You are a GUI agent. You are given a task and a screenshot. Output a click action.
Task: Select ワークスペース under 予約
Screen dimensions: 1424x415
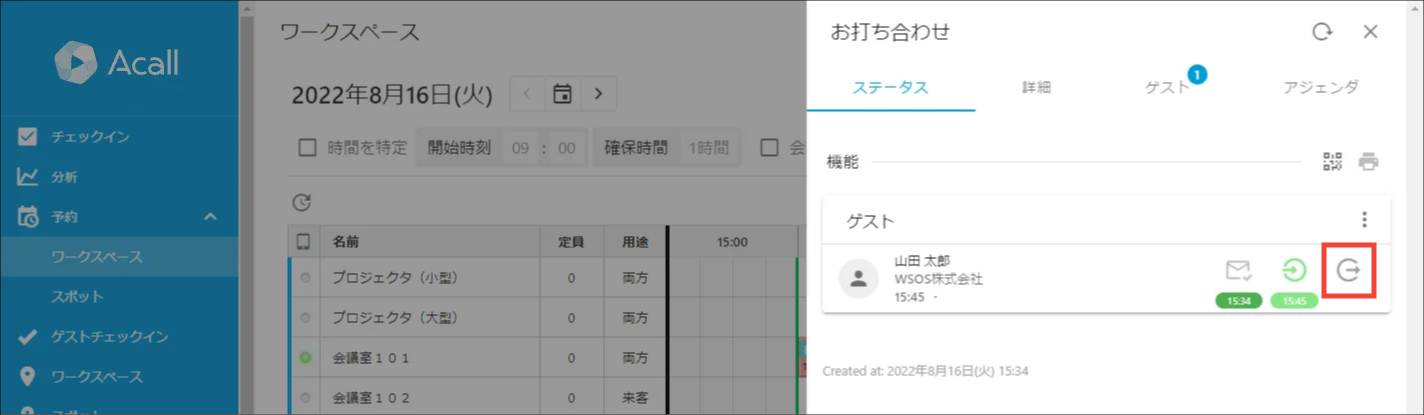point(119,257)
